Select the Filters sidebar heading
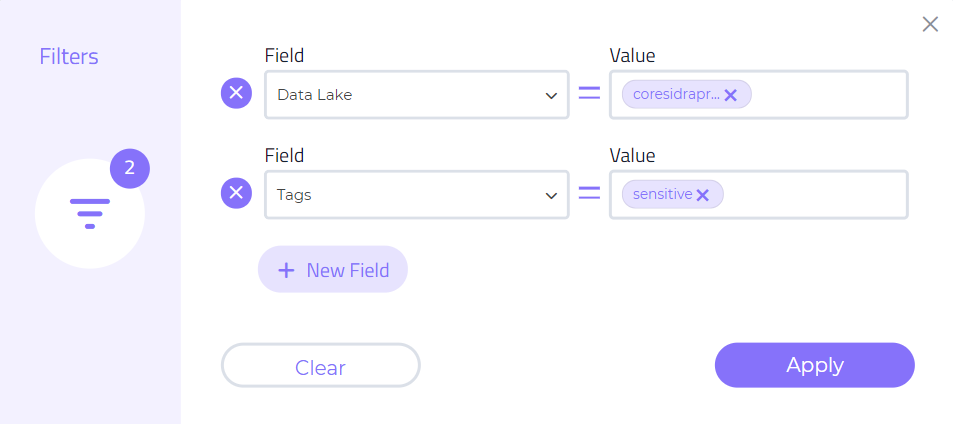 [x=69, y=56]
